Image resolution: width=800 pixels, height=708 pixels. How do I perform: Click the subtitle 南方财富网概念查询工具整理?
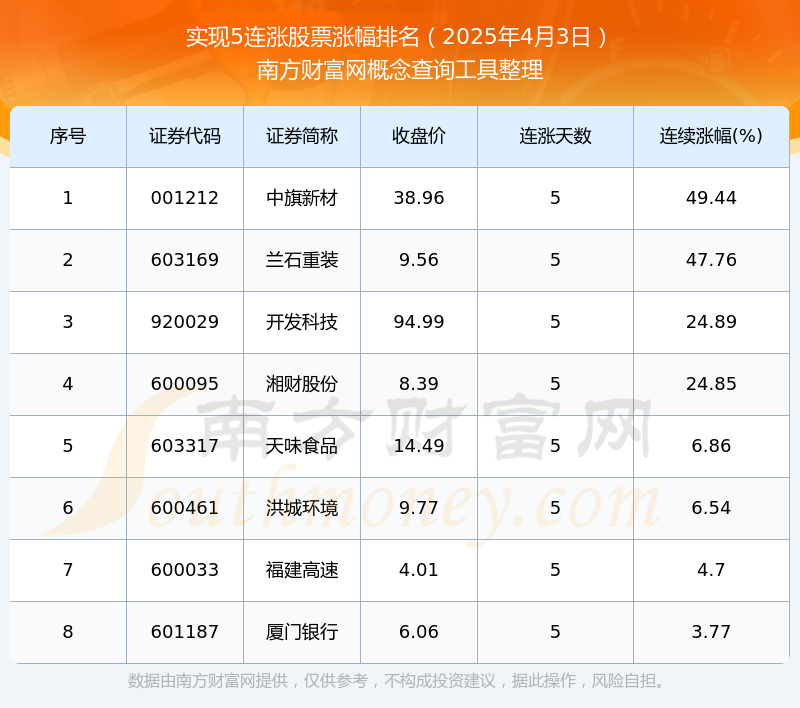click(400, 70)
